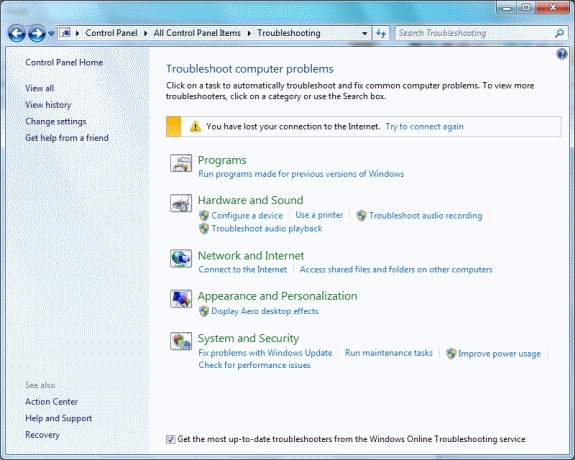Image resolution: width=575 pixels, height=460 pixels.
Task: Open Fix problems with Windows Update
Action: click(x=265, y=353)
